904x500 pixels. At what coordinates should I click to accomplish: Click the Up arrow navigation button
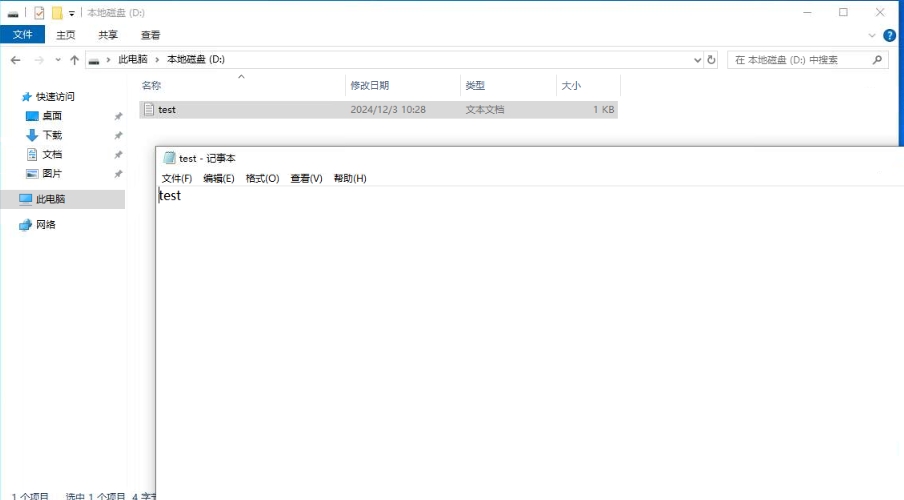74,60
